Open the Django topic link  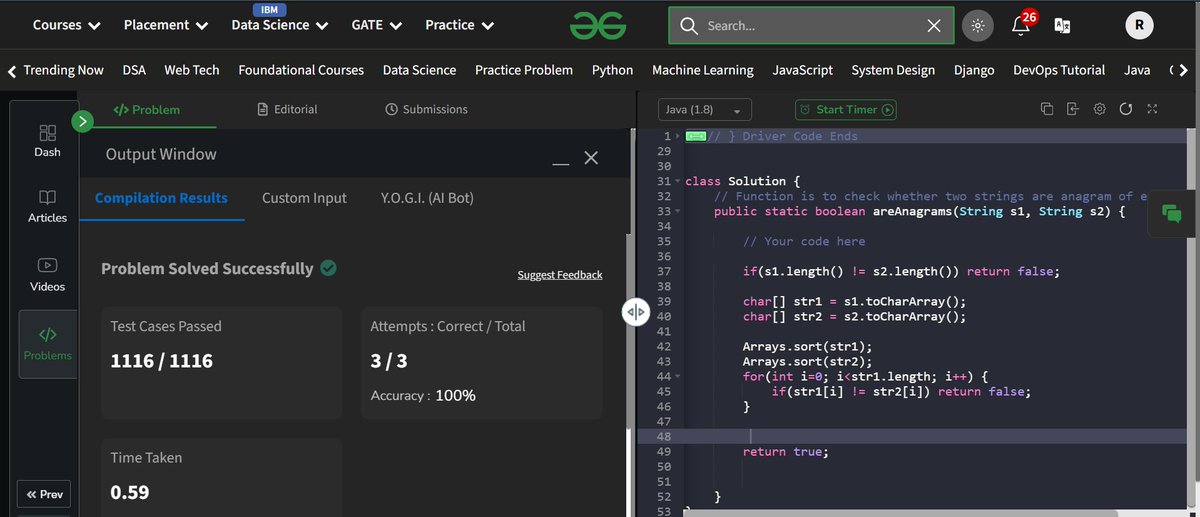pos(974,70)
